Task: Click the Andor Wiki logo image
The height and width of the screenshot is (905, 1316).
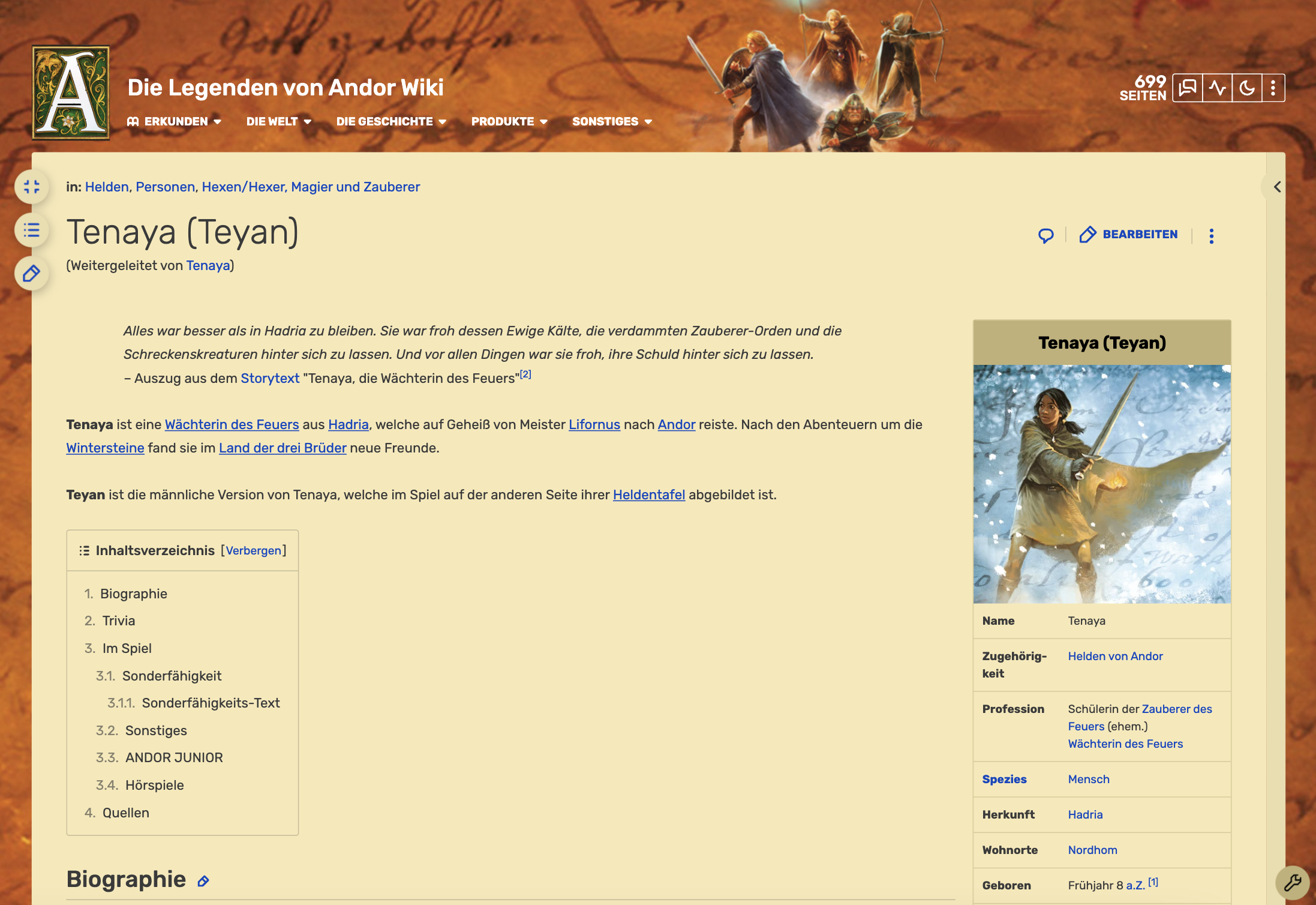Action: 71,92
